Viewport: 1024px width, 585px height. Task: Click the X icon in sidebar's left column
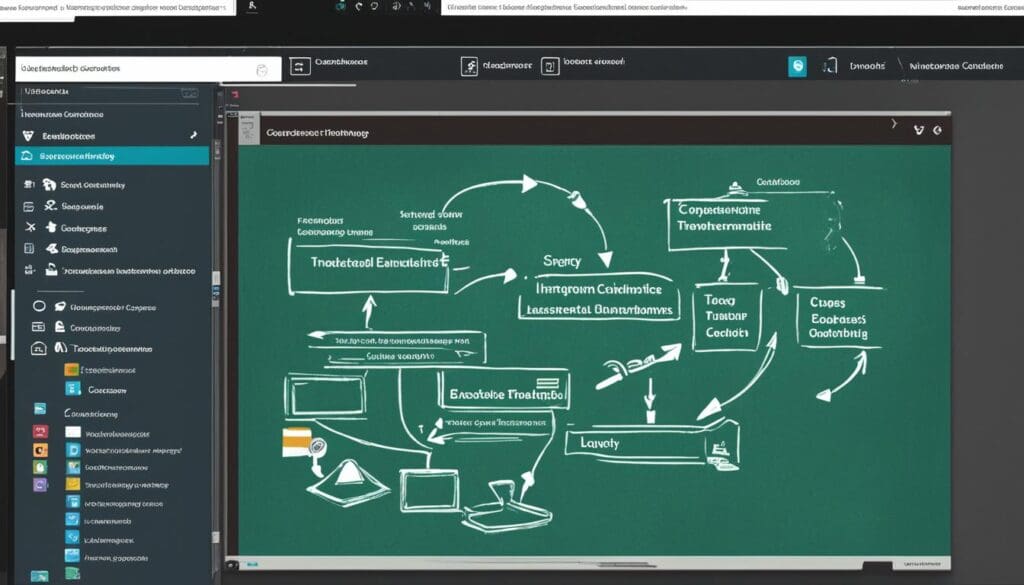click(x=29, y=228)
